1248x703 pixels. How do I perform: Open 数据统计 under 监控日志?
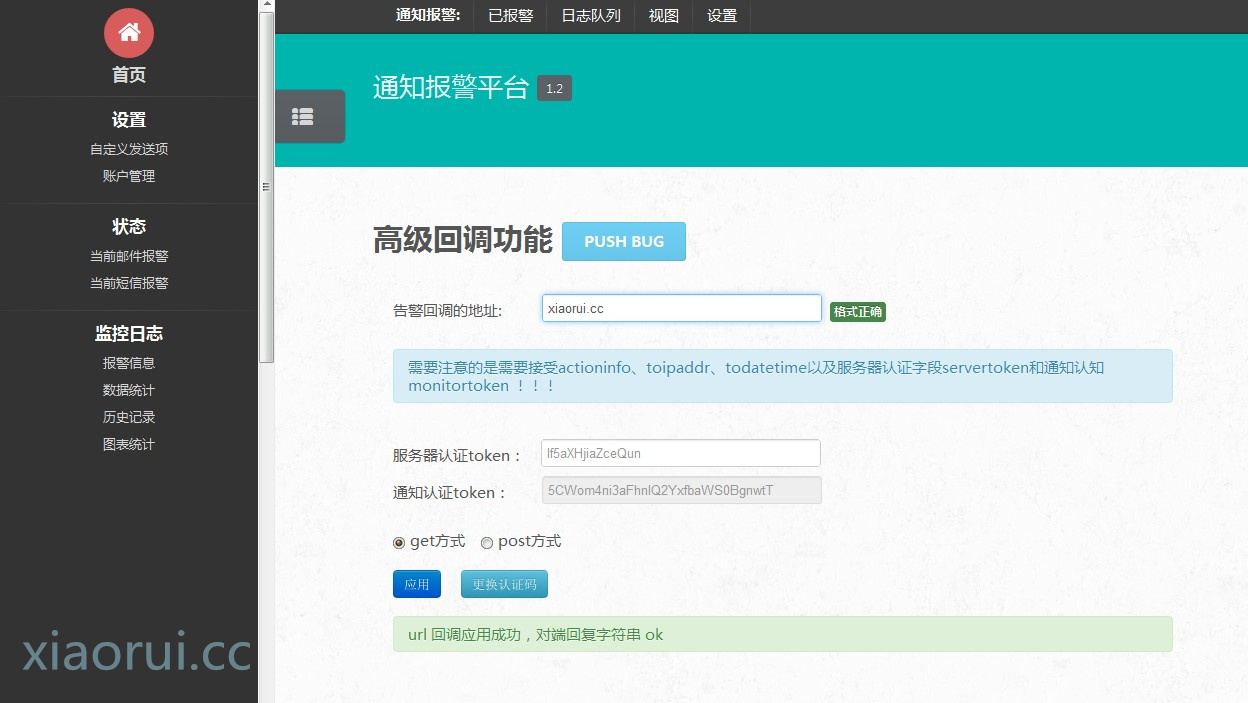129,390
